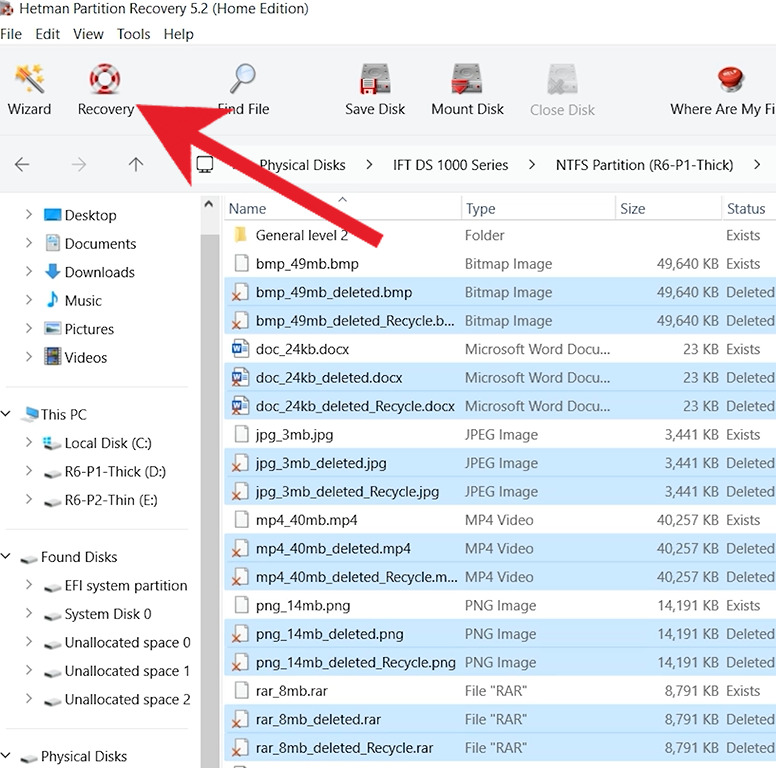Expand EFI system partition node
This screenshot has height=768, width=776.
click(29, 585)
